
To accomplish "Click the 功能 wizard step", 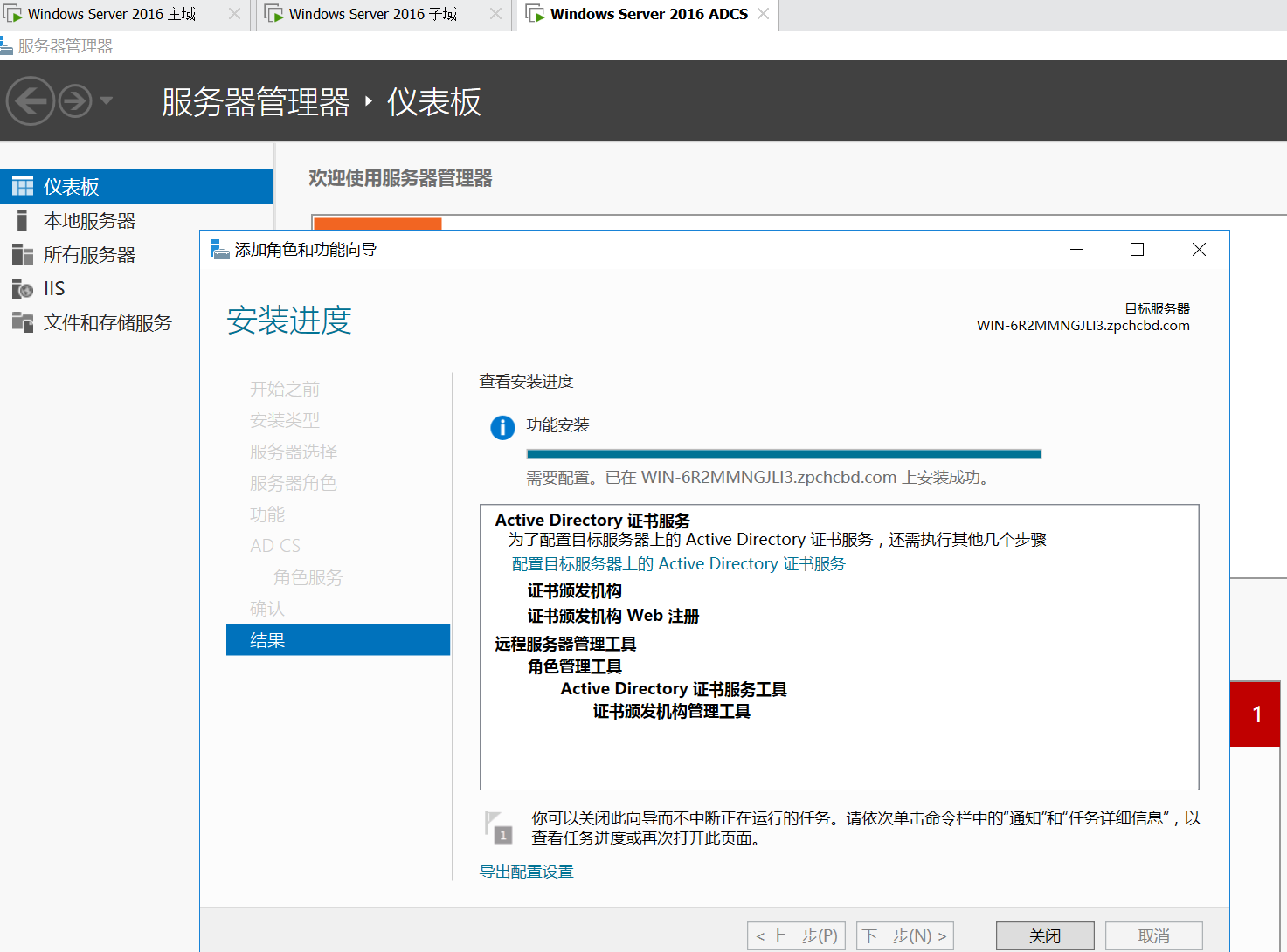I will [x=267, y=514].
